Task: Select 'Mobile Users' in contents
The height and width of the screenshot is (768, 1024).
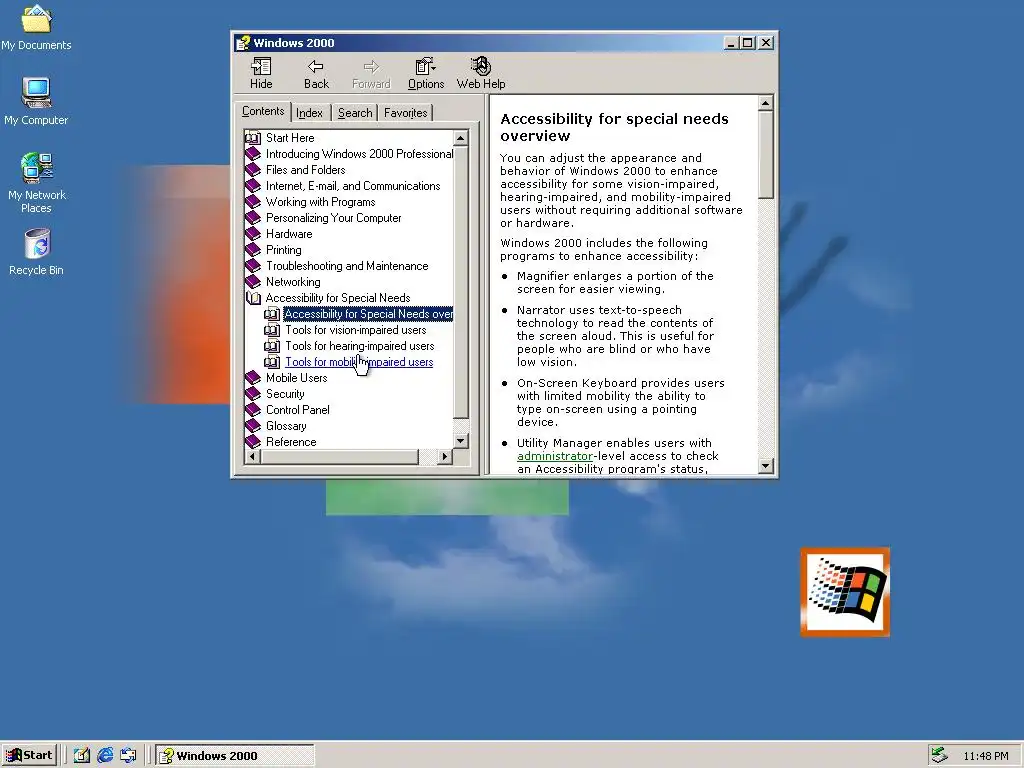Action: 296,378
